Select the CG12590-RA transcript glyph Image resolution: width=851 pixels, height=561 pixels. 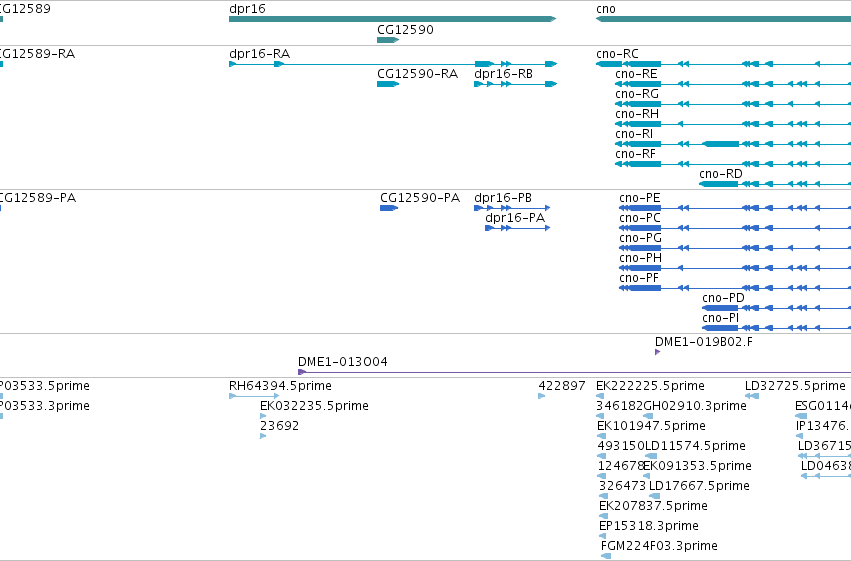click(x=388, y=84)
